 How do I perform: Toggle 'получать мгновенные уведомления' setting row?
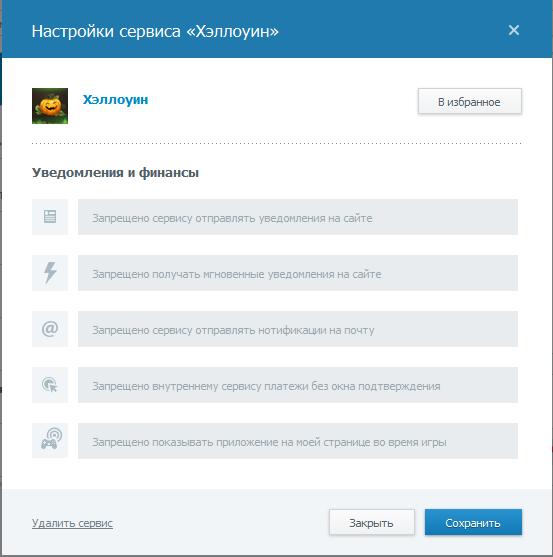298,273
